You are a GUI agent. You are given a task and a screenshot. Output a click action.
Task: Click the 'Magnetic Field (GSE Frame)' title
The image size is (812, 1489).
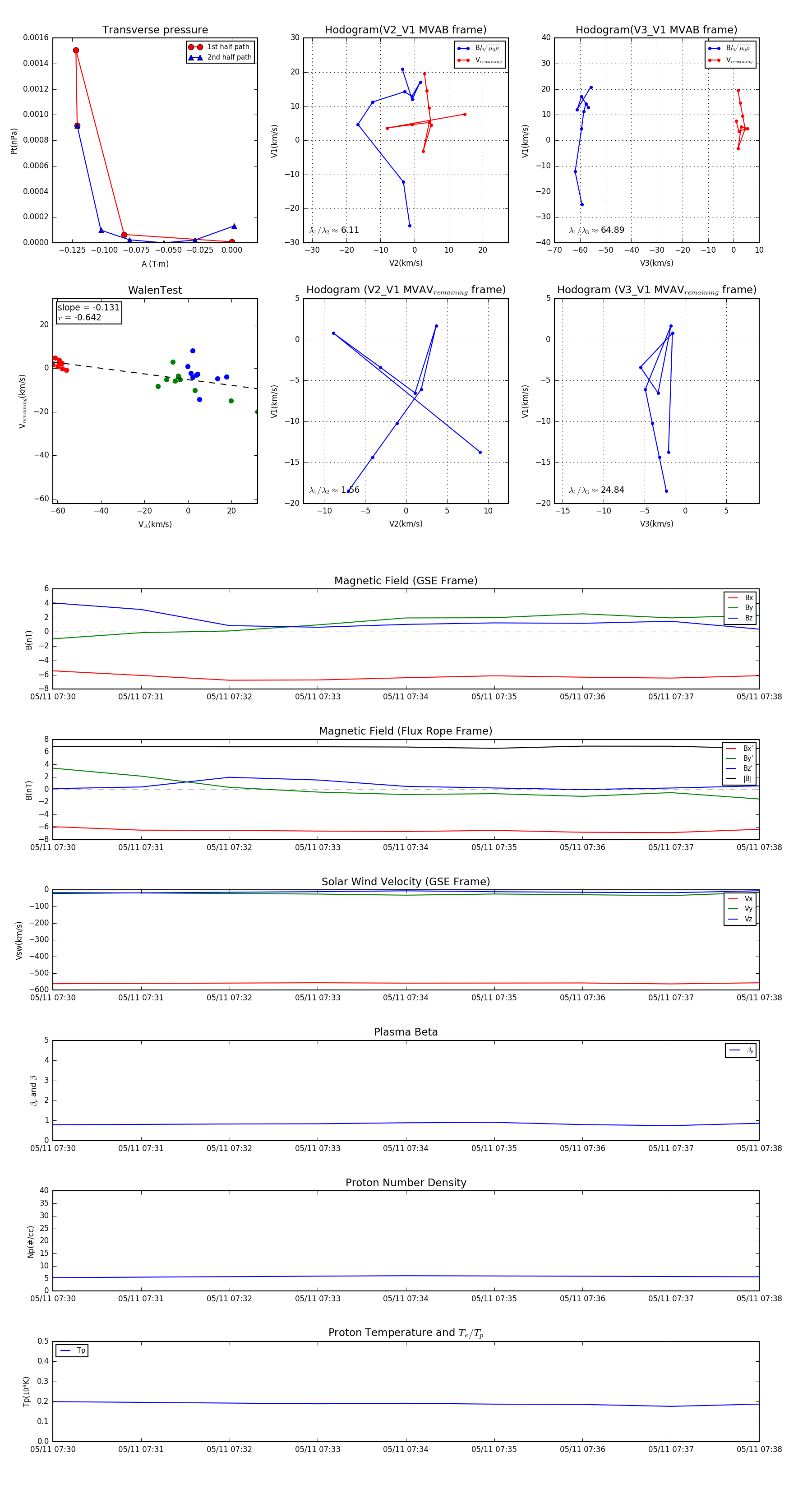(406, 581)
